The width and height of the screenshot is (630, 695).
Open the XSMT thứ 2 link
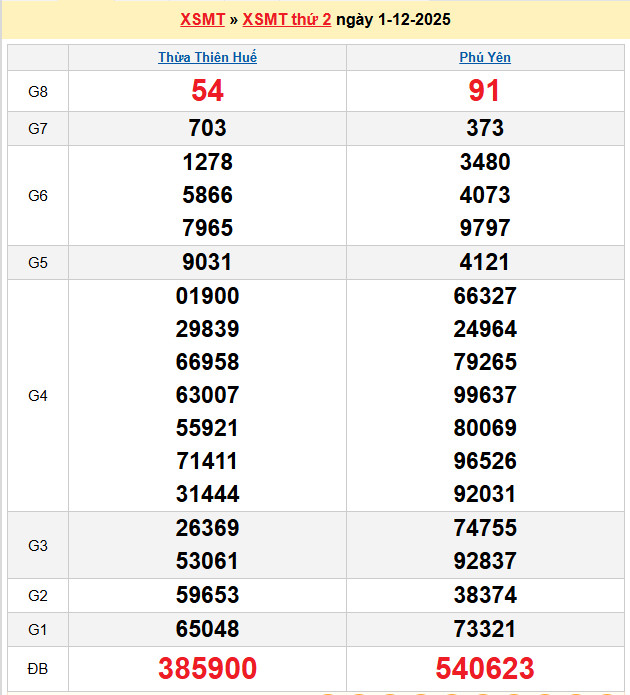point(286,20)
